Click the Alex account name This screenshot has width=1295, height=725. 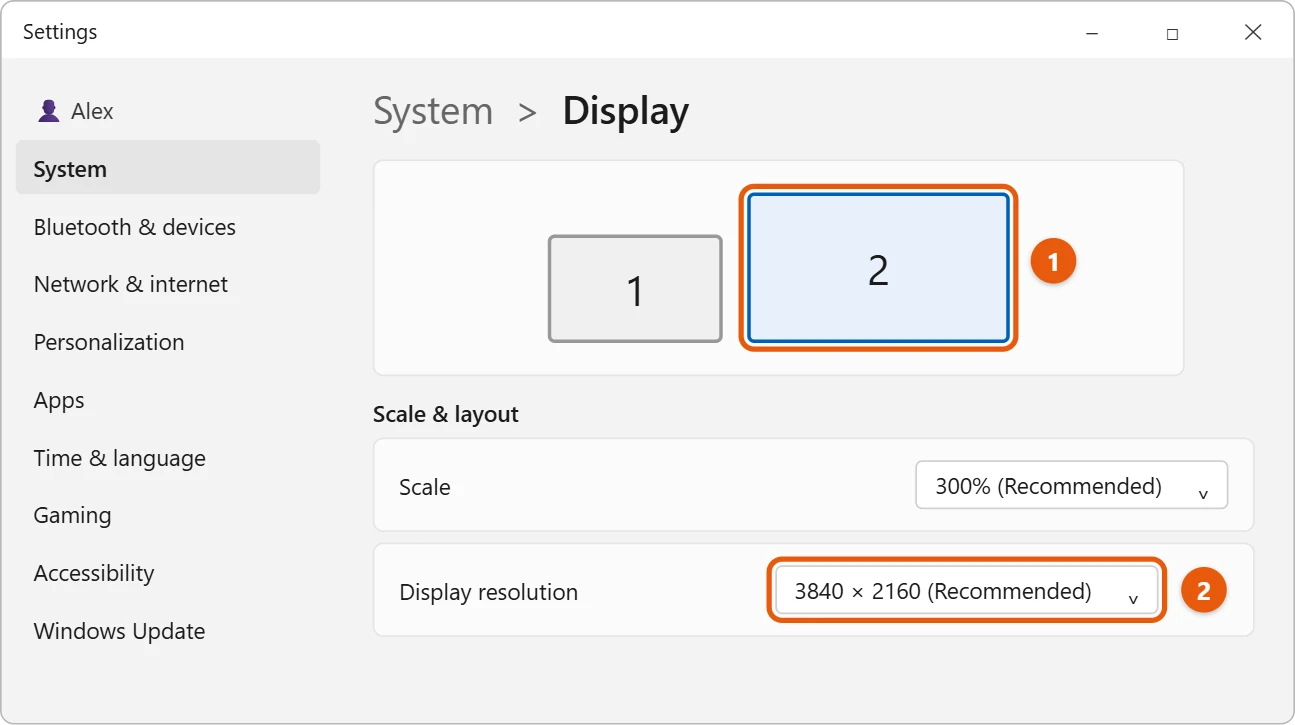[92, 111]
